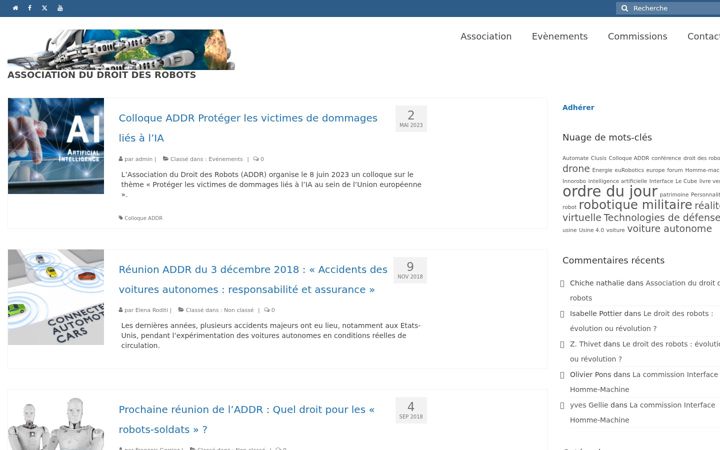720x450 pixels.
Task: Click author icon beside par admin
Action: 121,159
